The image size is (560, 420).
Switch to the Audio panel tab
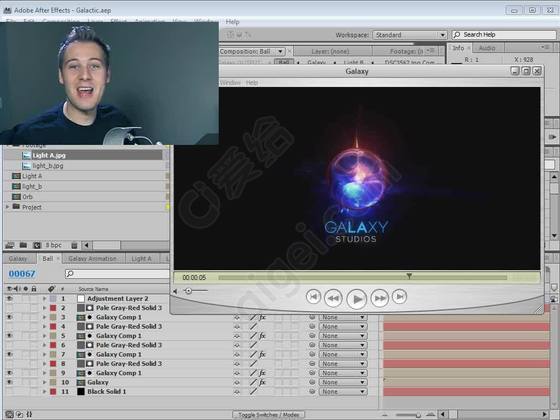coord(487,48)
